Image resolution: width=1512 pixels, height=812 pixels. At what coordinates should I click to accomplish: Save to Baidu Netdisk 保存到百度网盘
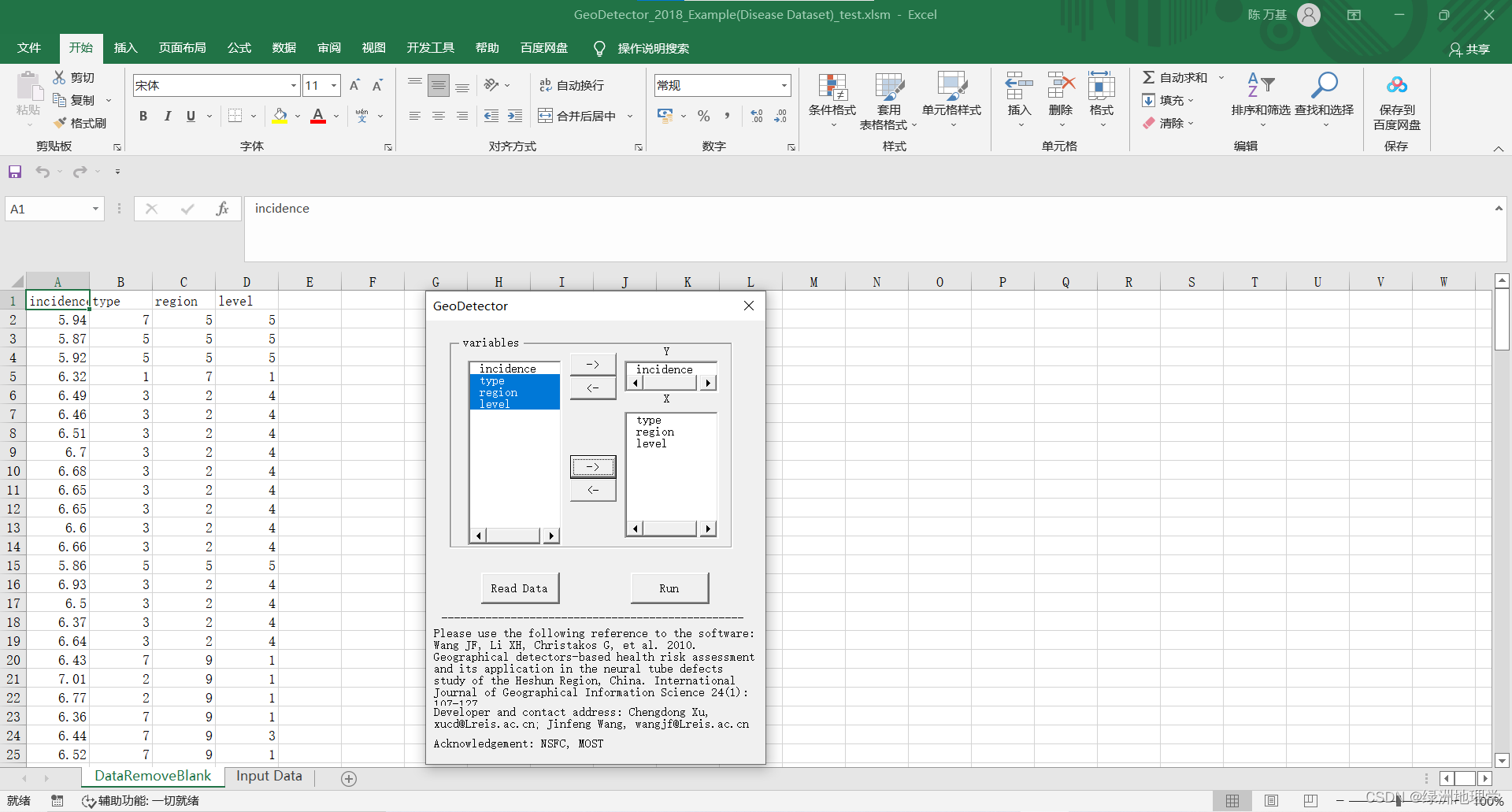coord(1396,101)
